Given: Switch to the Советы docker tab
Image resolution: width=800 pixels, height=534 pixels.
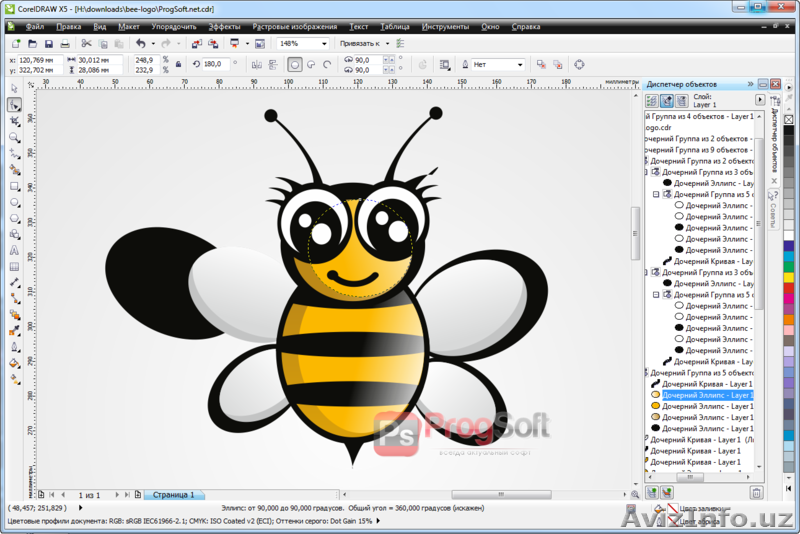Looking at the screenshot, I should coord(773,208).
